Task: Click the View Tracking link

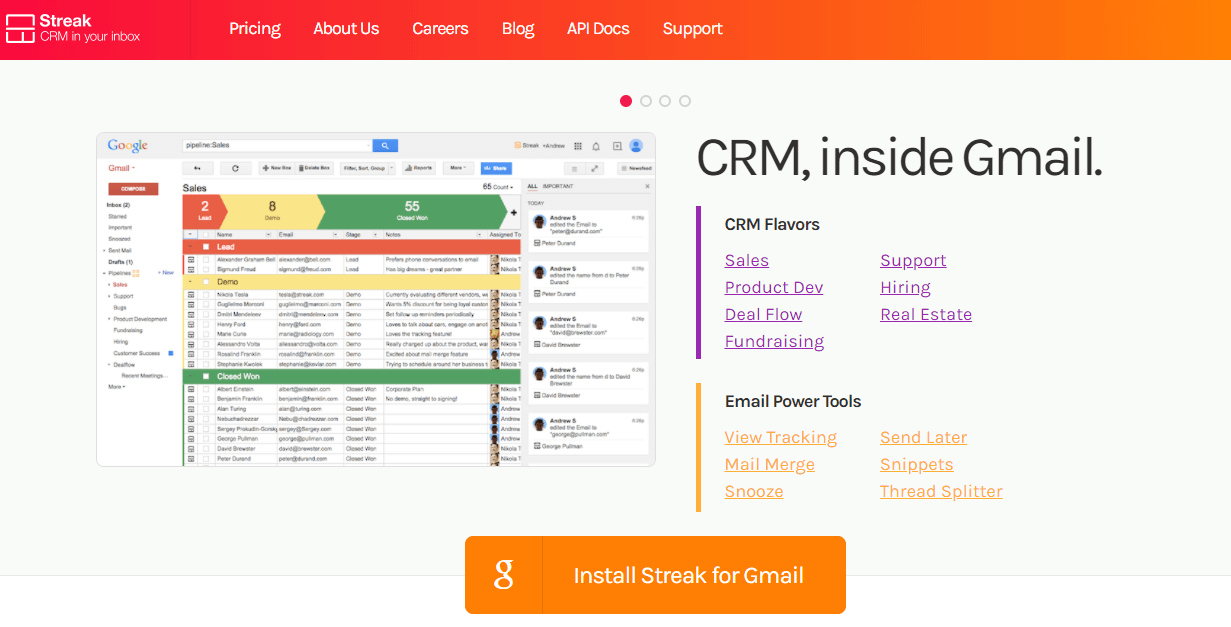Action: [x=781, y=438]
